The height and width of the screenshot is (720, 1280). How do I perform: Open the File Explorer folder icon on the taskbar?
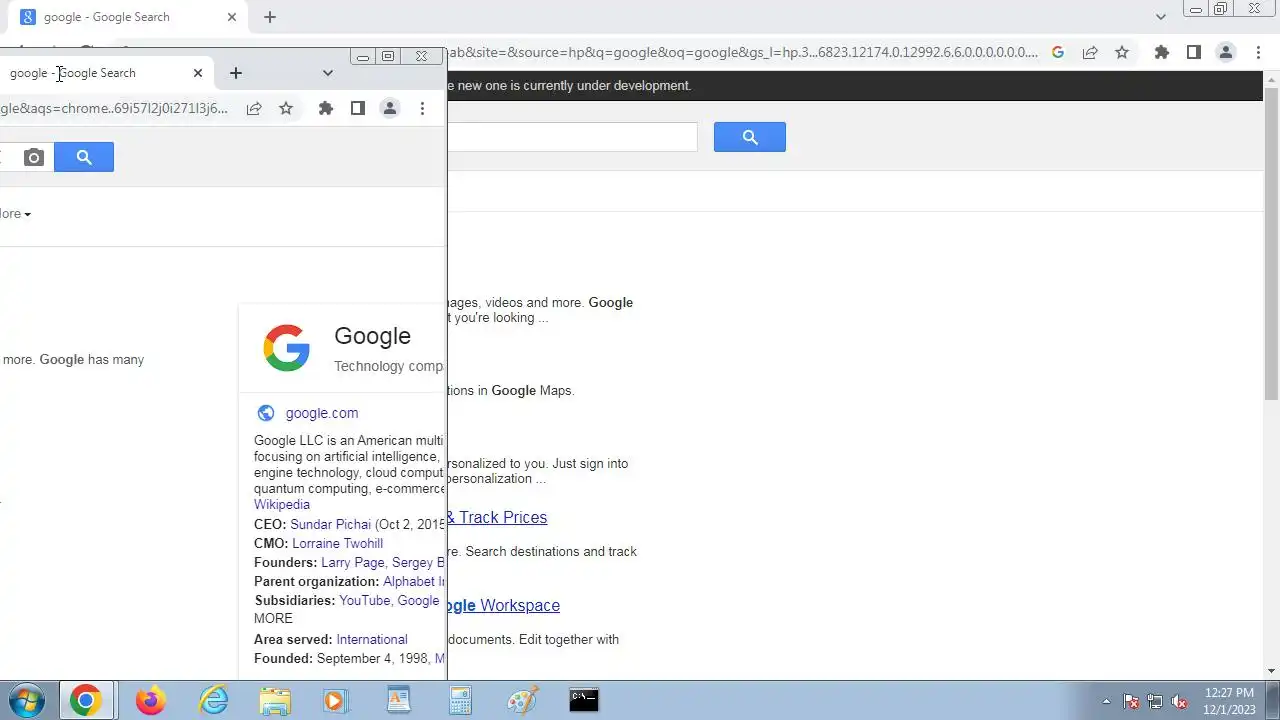click(x=275, y=700)
